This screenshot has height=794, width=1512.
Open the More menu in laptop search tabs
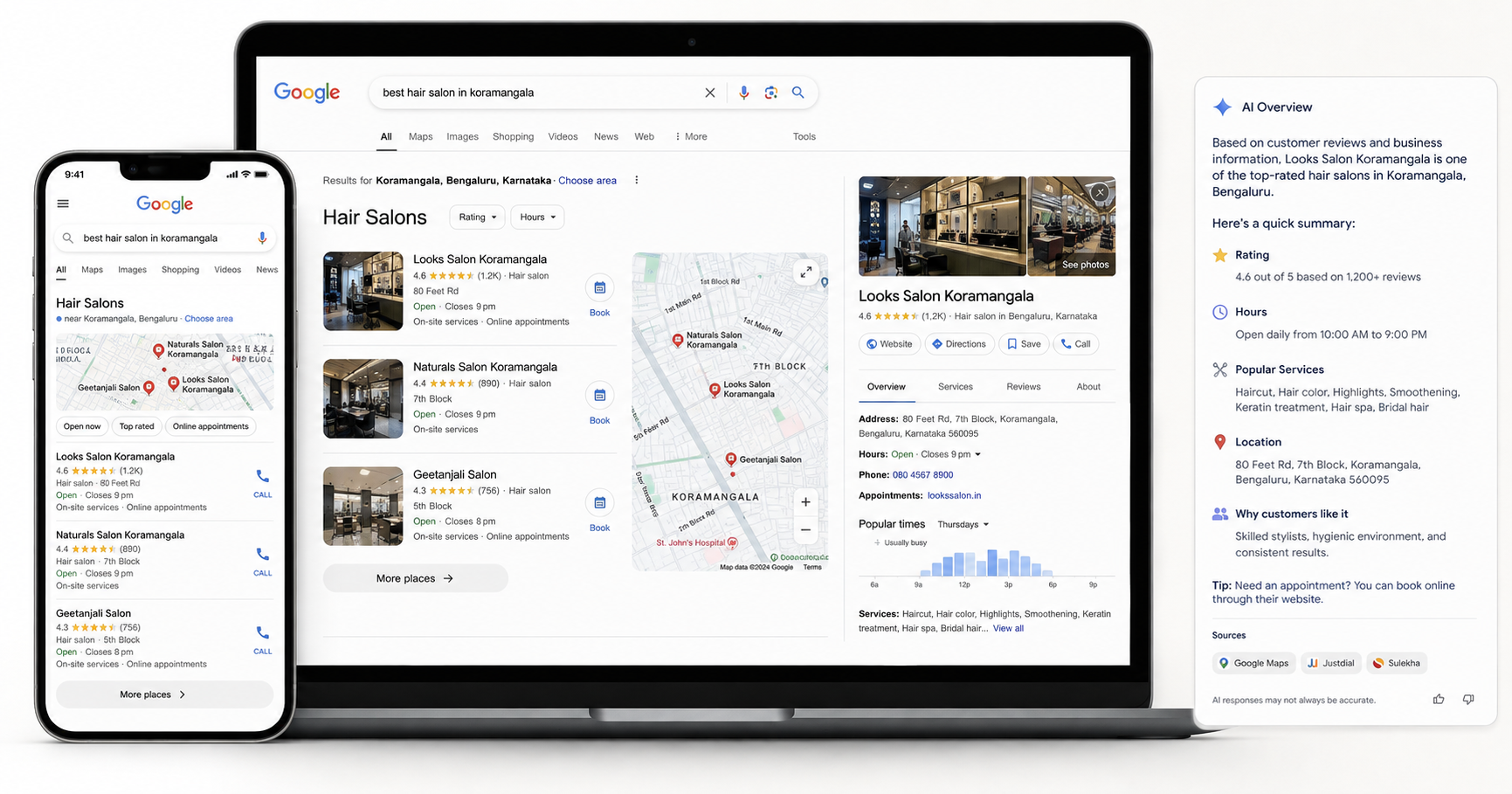691,137
